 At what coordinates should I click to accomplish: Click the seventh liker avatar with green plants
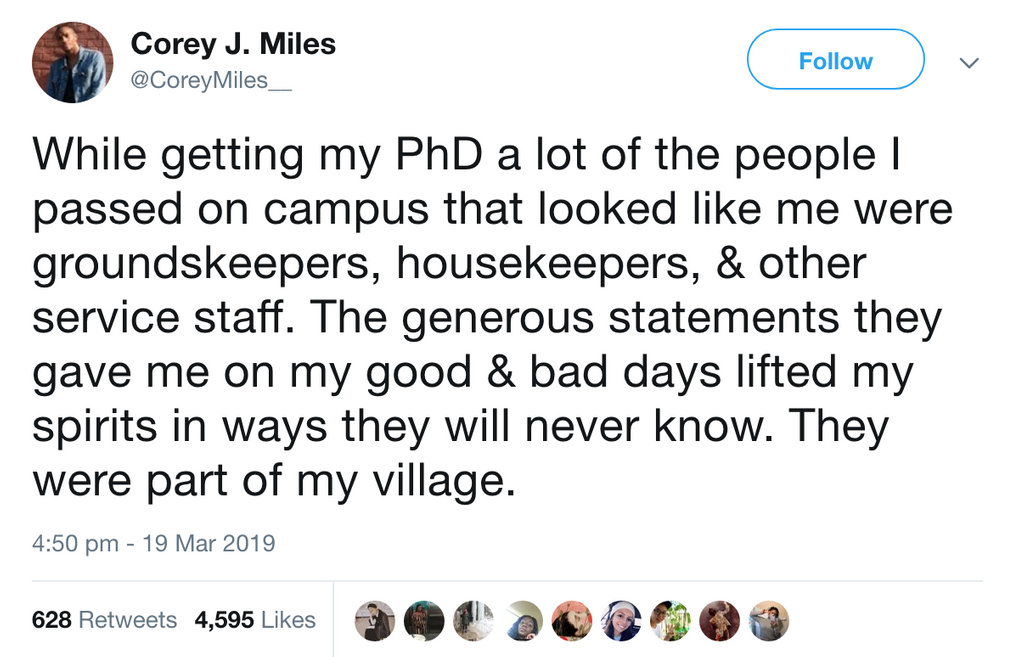(670, 621)
